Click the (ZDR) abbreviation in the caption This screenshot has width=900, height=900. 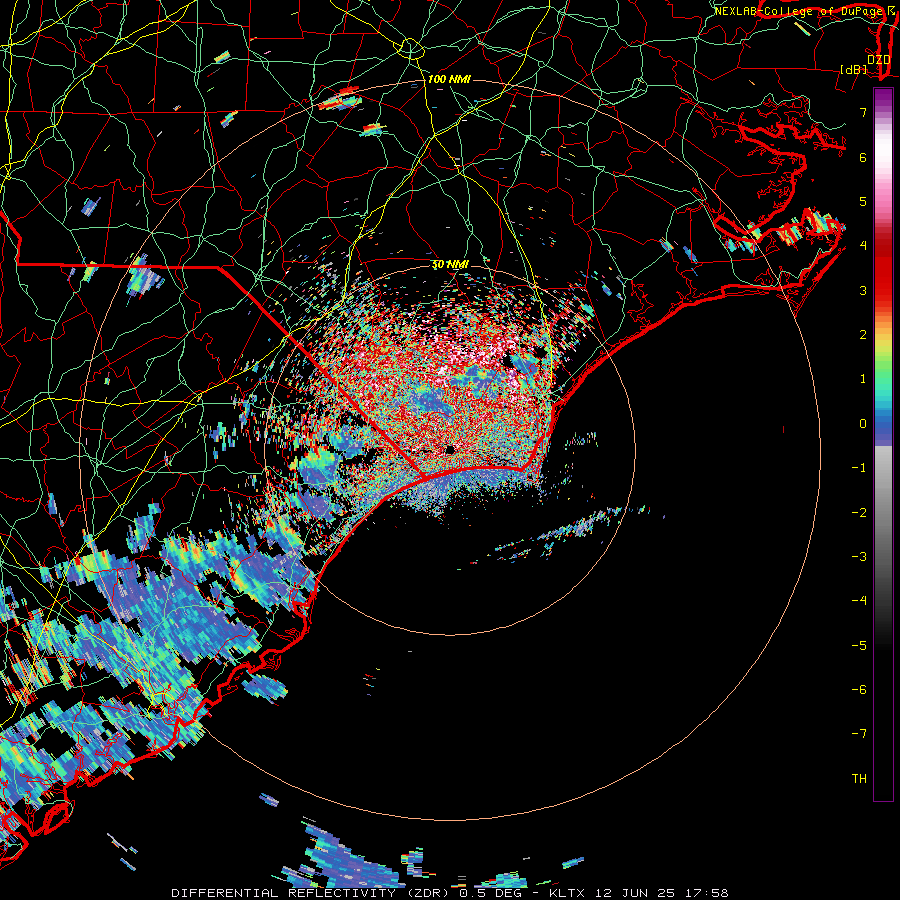tap(428, 893)
